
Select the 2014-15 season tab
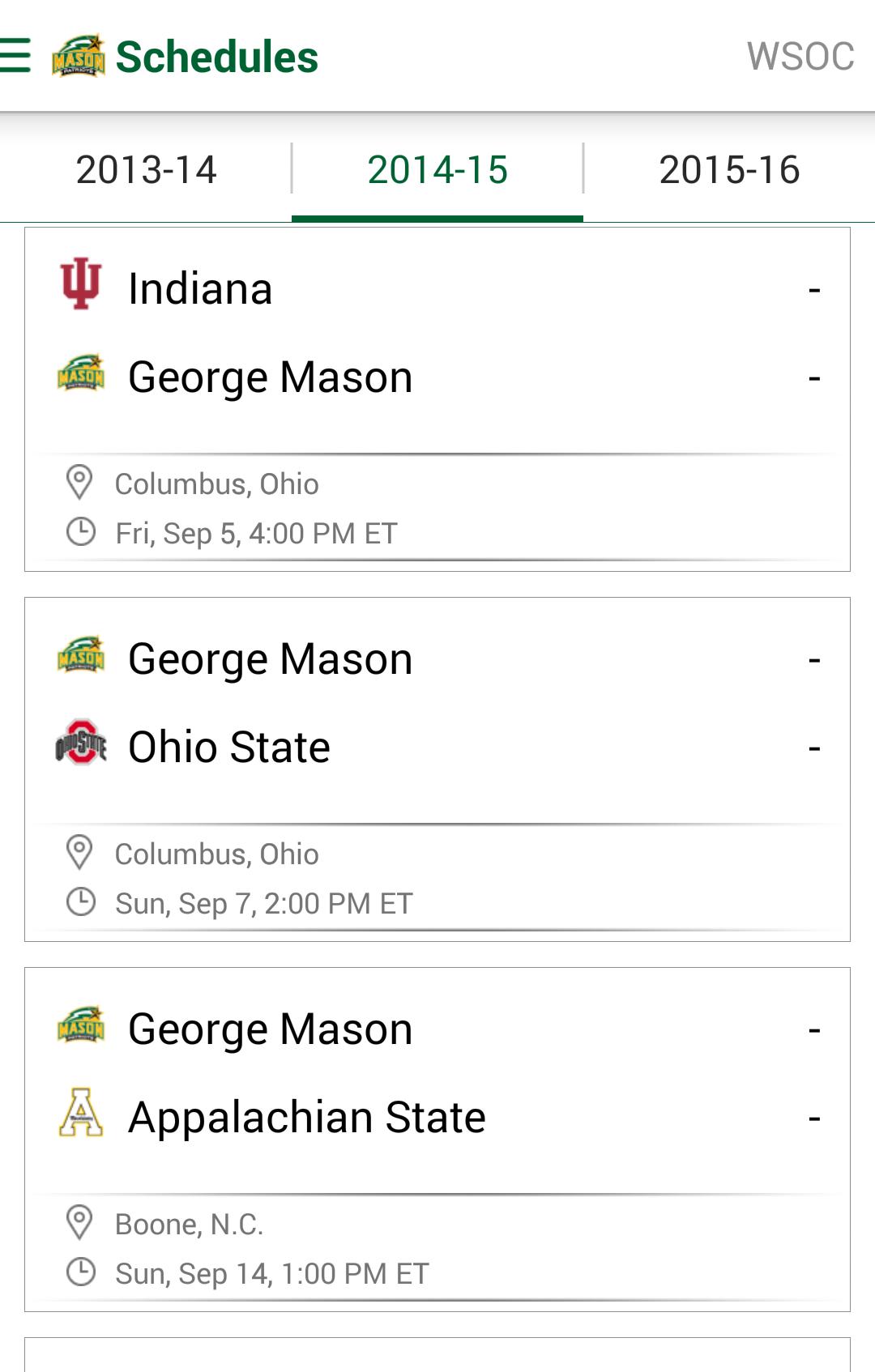[437, 170]
